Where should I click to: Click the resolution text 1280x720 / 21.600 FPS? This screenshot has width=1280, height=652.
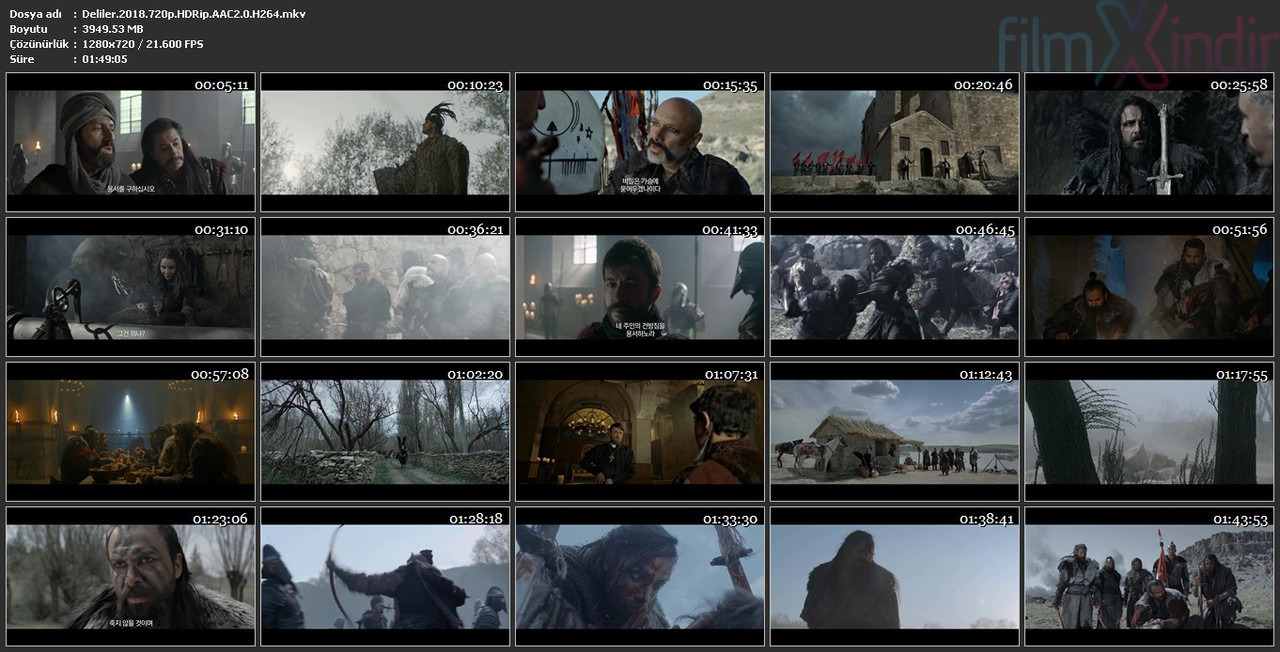143,44
